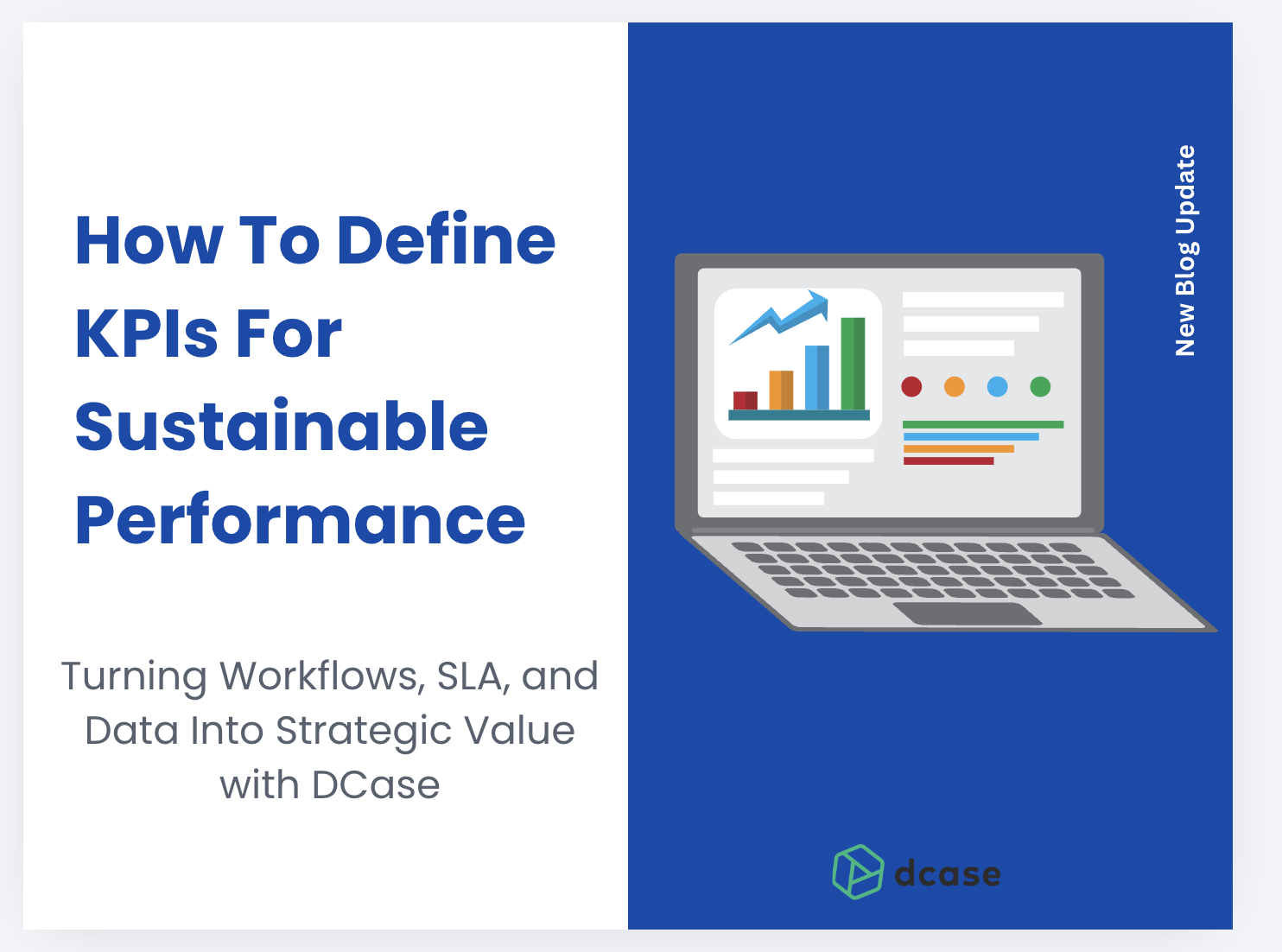Click the blue upward trend arrow in chart
Viewport: 1282px width, 952px height.
click(779, 316)
